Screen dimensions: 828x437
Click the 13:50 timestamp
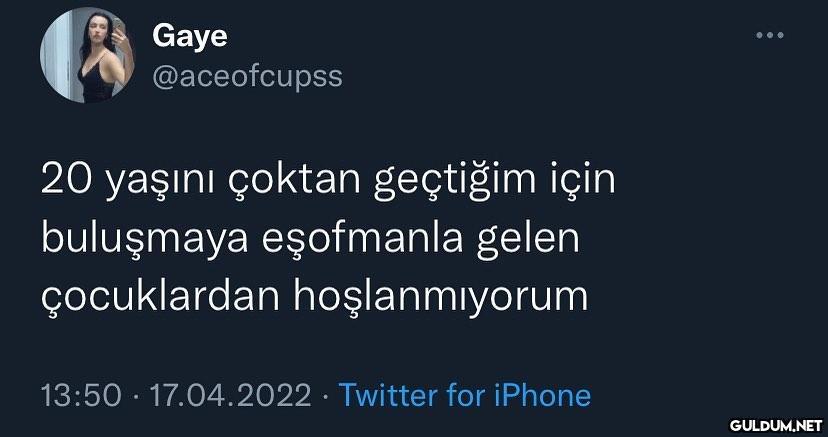pyautogui.click(x=81, y=395)
